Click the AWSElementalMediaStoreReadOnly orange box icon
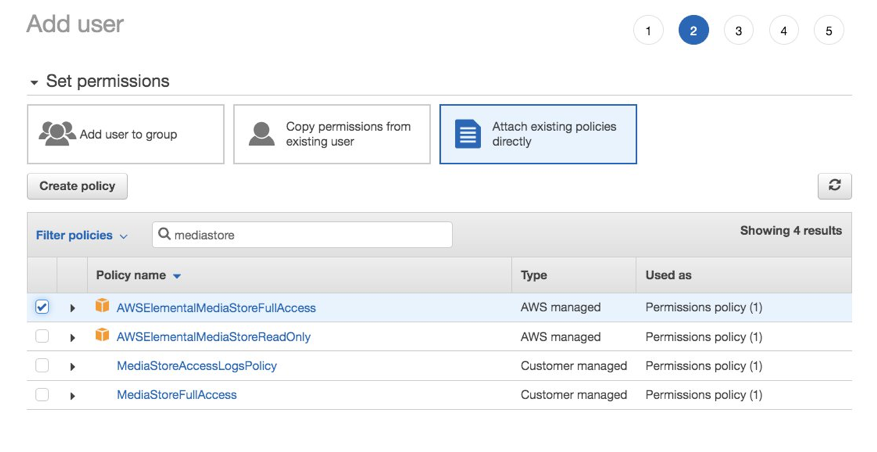The width and height of the screenshot is (877, 452). pyautogui.click(x=102, y=336)
